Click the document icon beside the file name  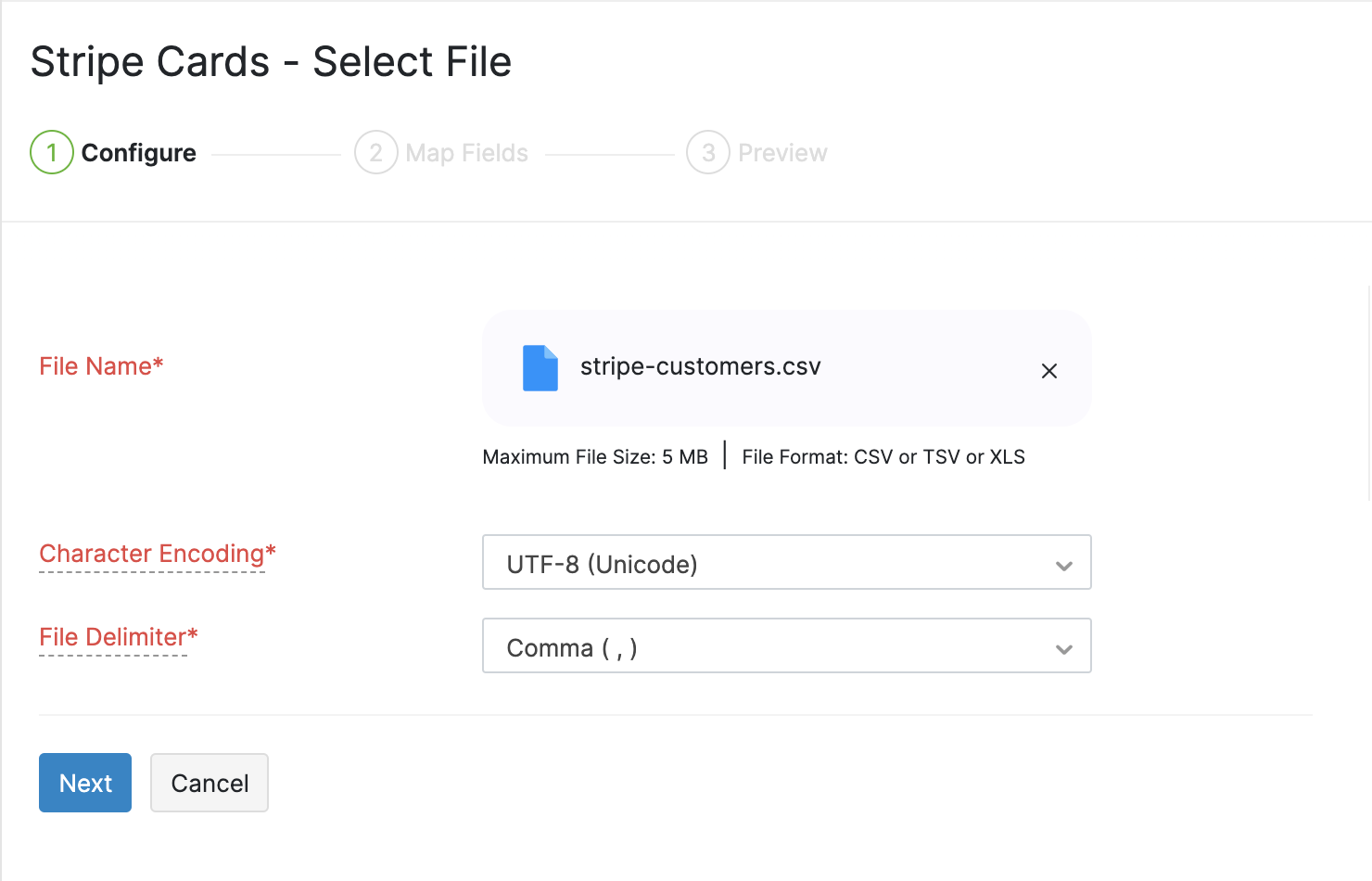coord(540,368)
